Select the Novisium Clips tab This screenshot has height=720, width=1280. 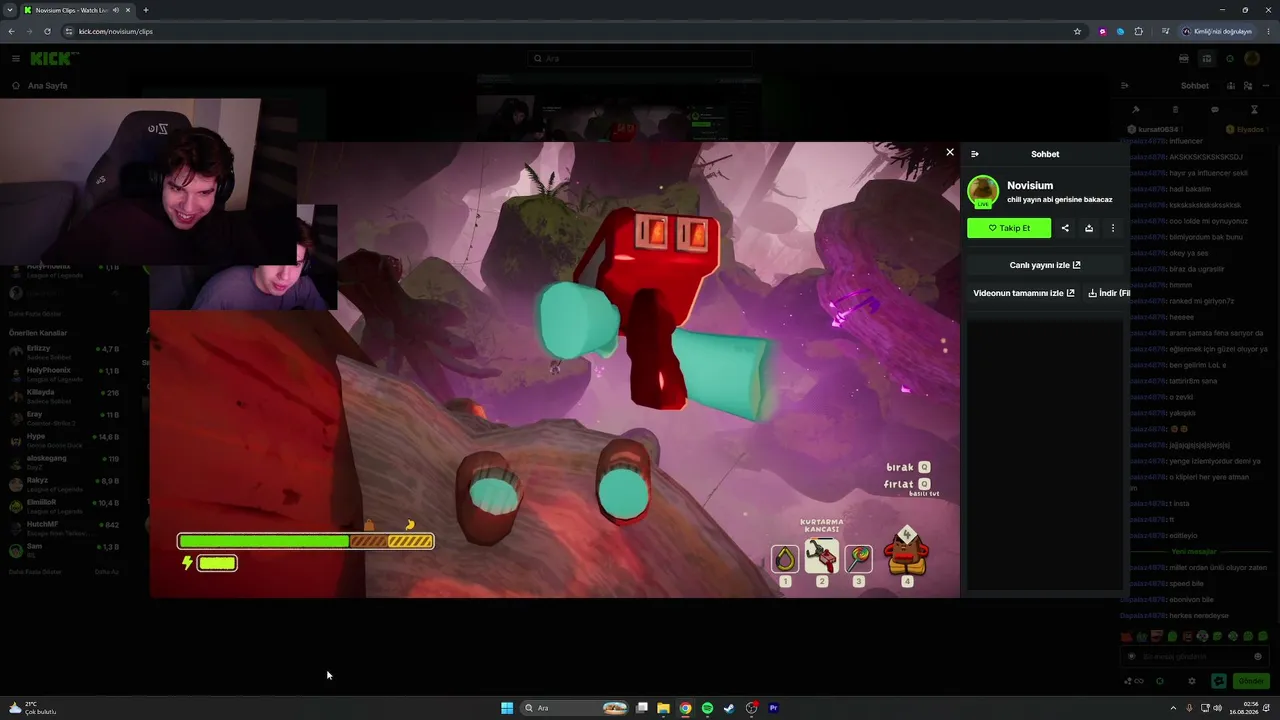click(78, 10)
